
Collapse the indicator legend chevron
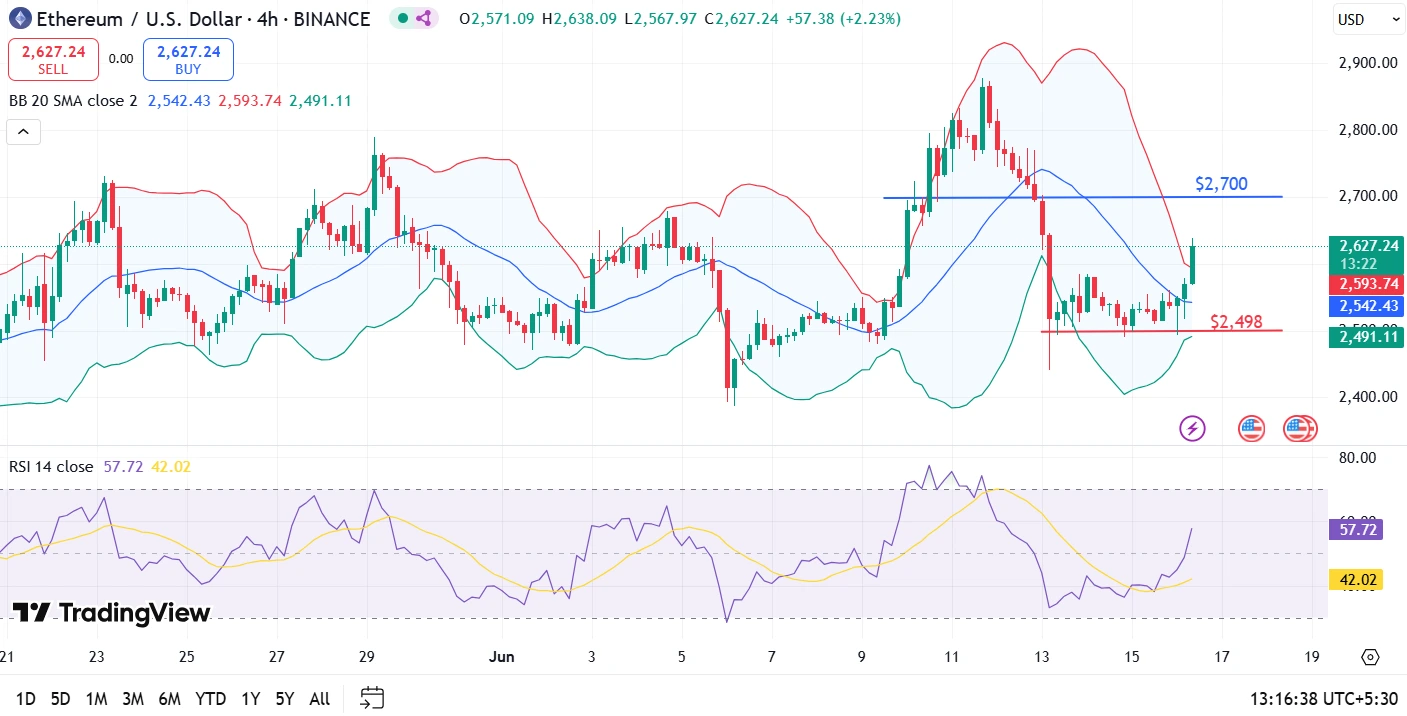click(23, 131)
